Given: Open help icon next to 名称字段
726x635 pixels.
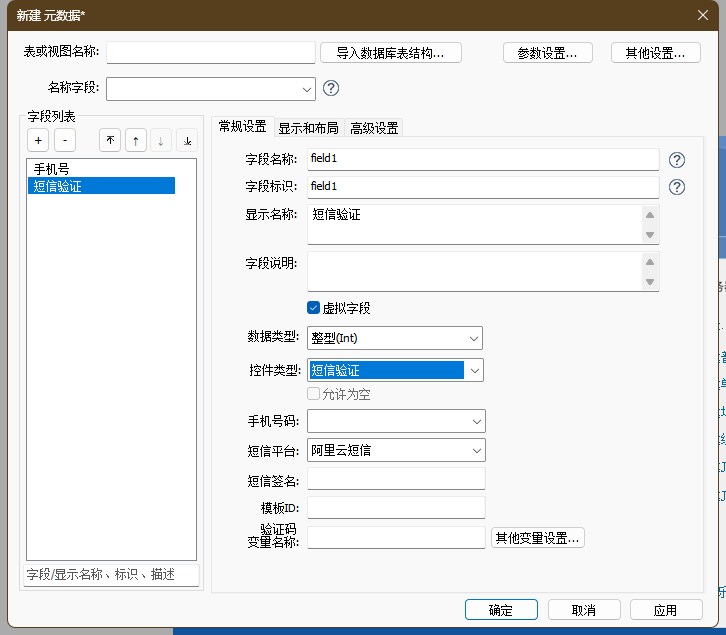Looking at the screenshot, I should coord(331,88).
